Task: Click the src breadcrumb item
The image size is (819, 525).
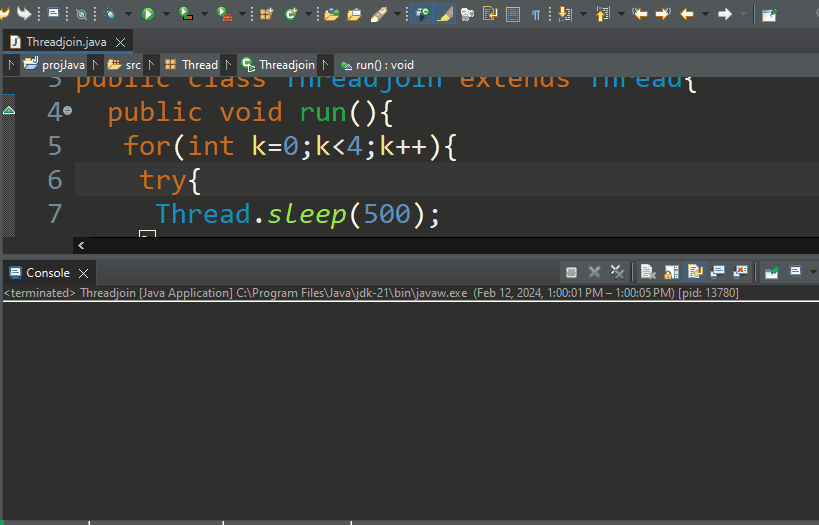Action: click(x=132, y=65)
